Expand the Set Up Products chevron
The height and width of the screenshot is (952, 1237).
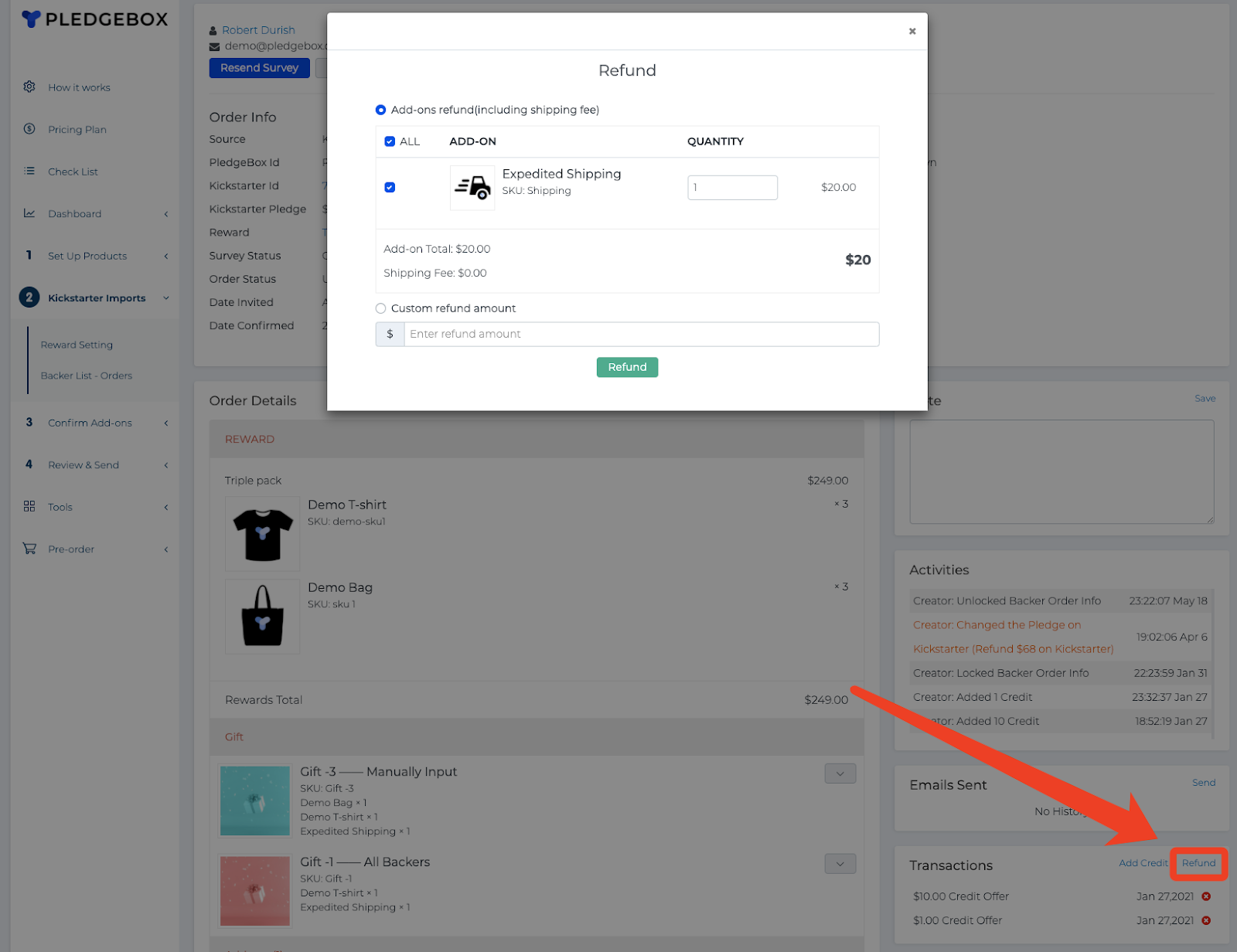[166, 256]
